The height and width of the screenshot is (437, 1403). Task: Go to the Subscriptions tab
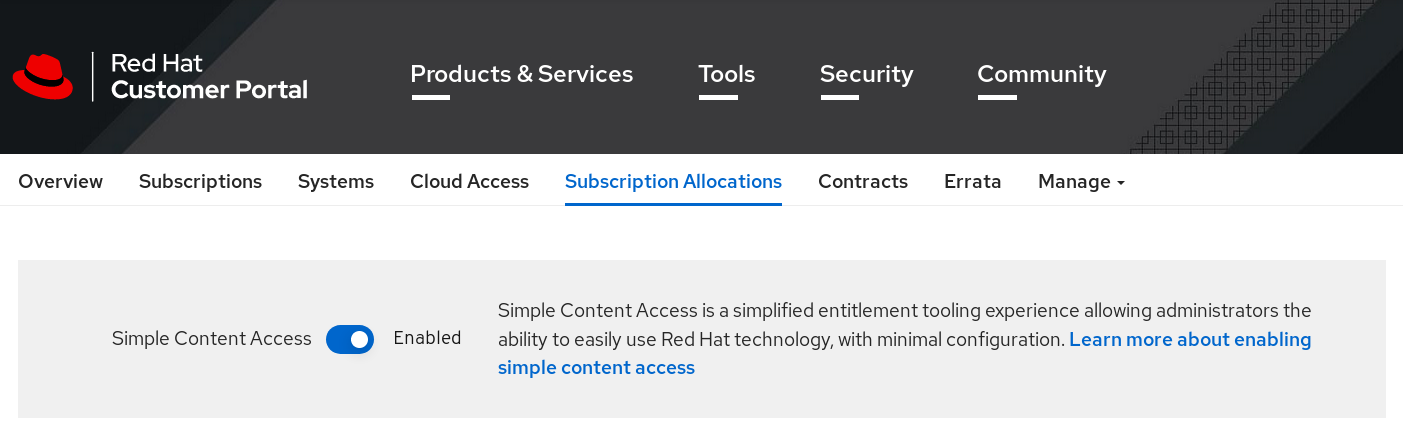tap(200, 181)
